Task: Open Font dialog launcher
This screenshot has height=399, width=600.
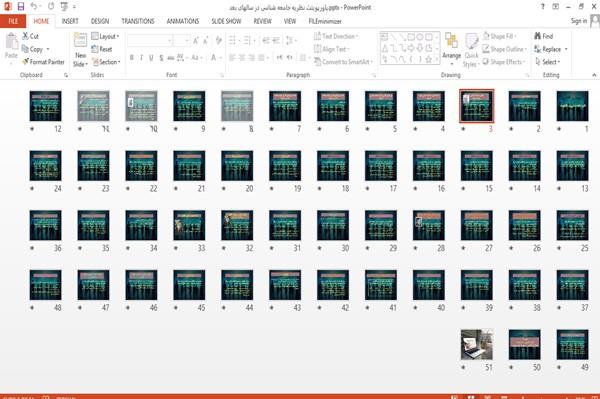Action: pyautogui.click(x=222, y=75)
